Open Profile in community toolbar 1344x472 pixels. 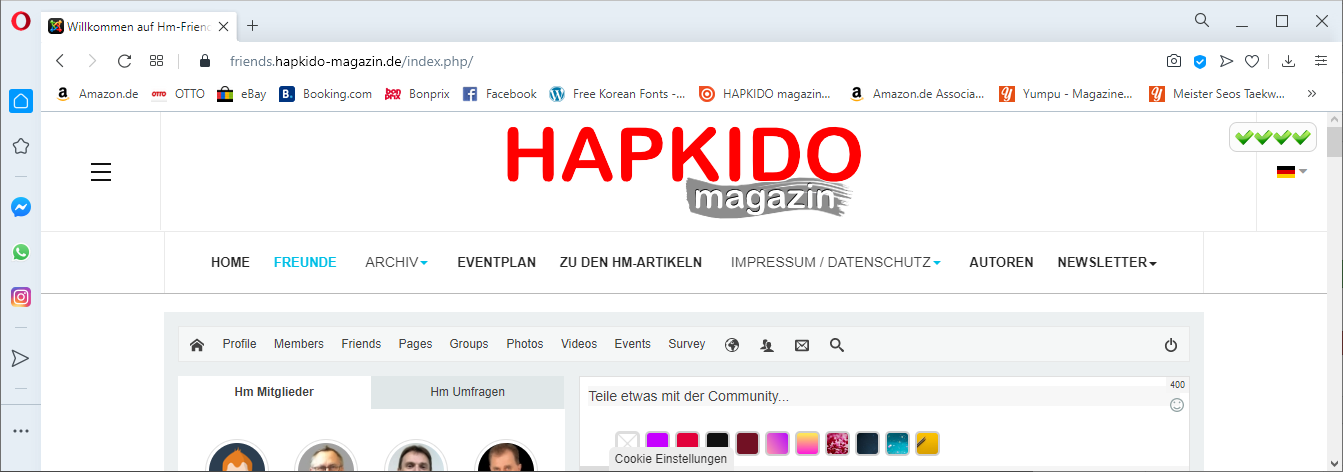(x=239, y=344)
